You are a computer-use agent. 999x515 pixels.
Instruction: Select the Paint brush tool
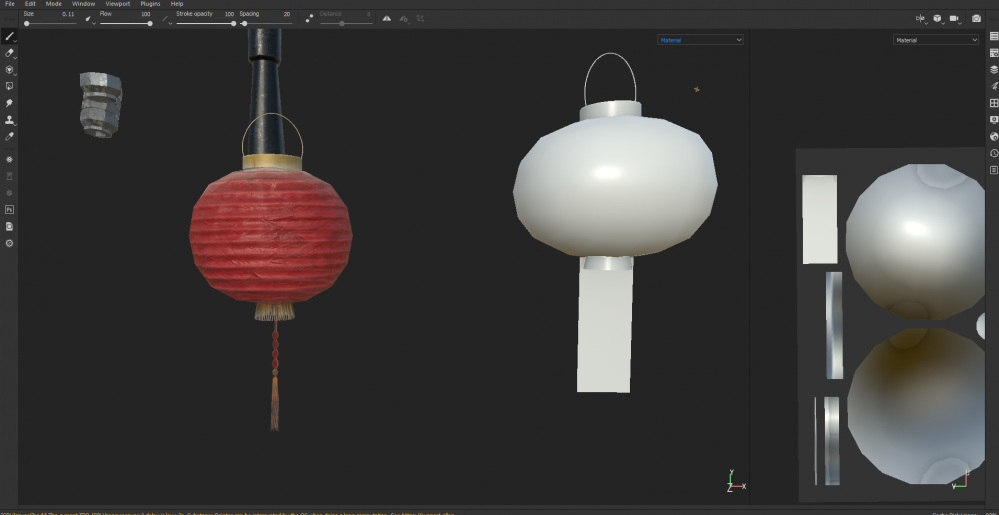[x=10, y=36]
